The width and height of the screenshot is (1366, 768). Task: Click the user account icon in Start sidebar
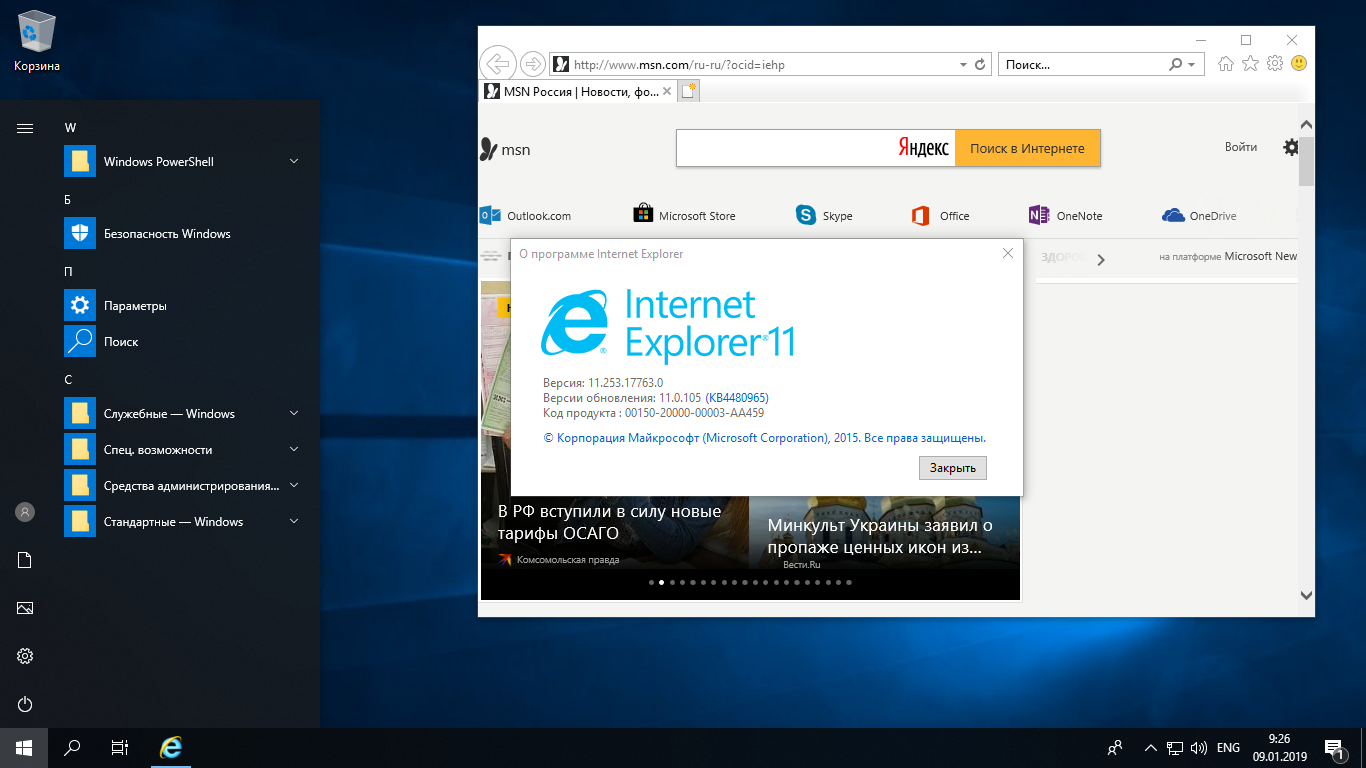pos(25,512)
